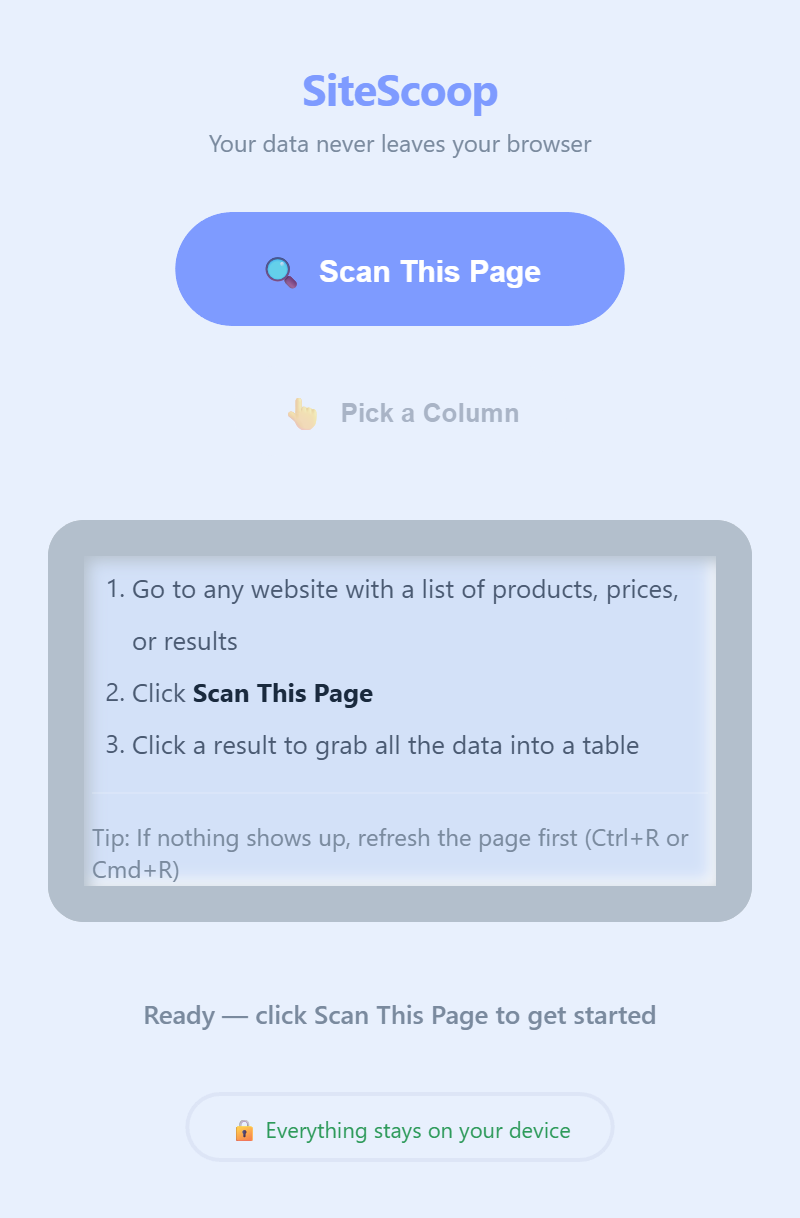Start scanning with Scan This Page button
Screen dimensions: 800x1218
point(400,269)
